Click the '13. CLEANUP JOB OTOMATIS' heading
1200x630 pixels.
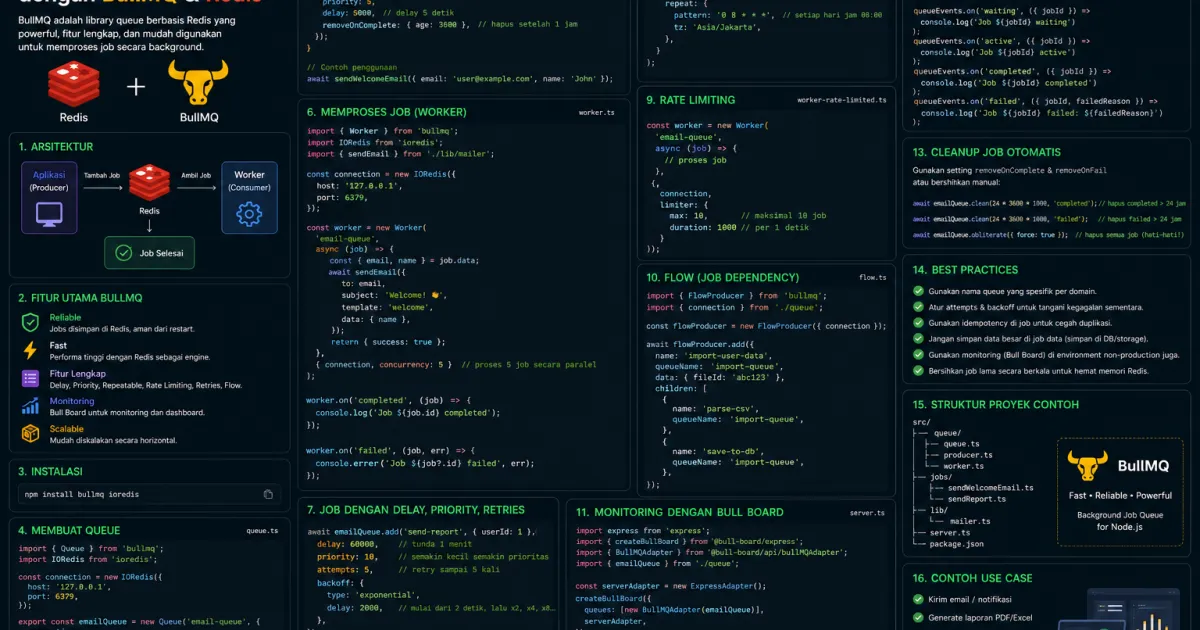coord(987,153)
